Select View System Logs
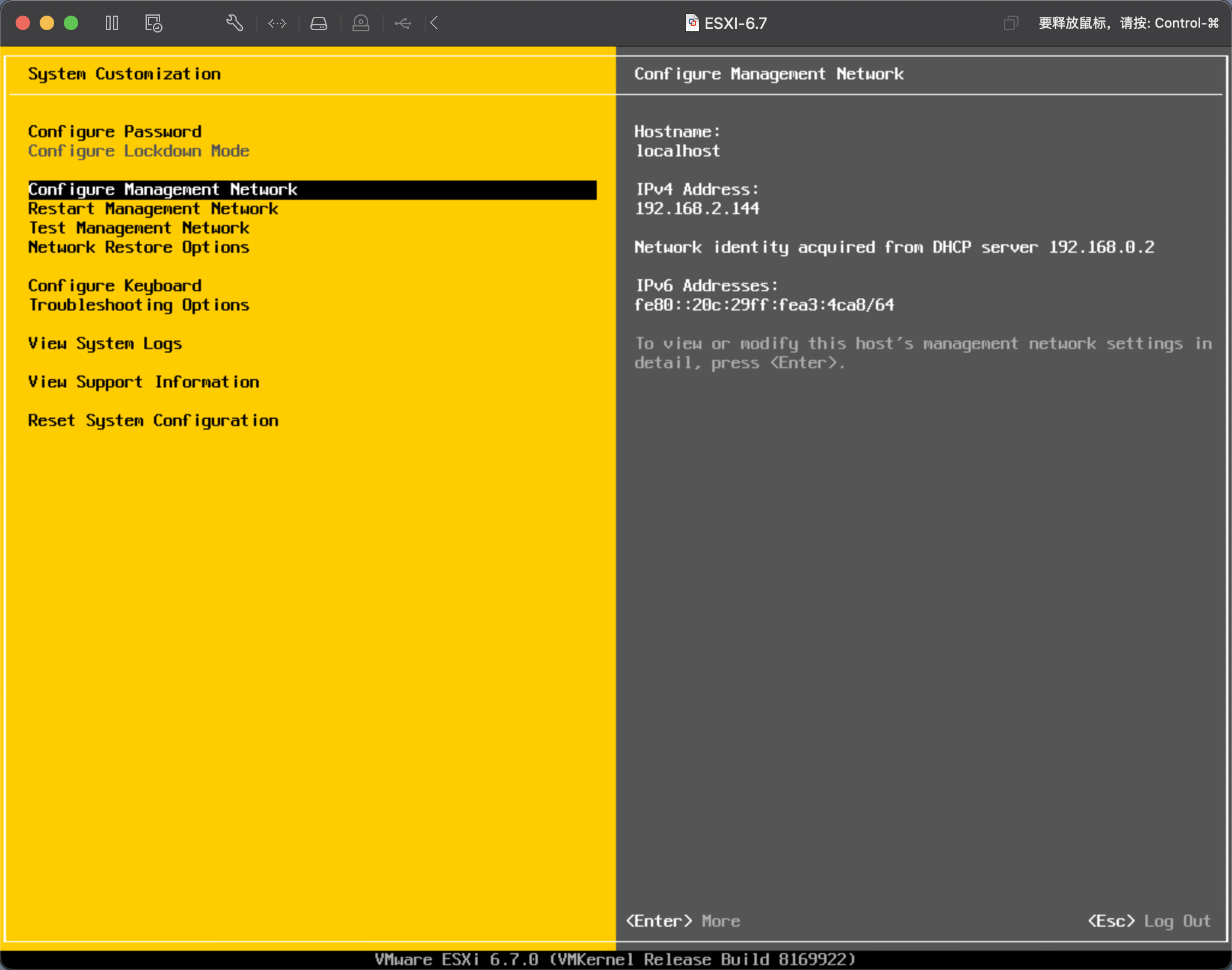This screenshot has width=1232, height=970. 105,344
